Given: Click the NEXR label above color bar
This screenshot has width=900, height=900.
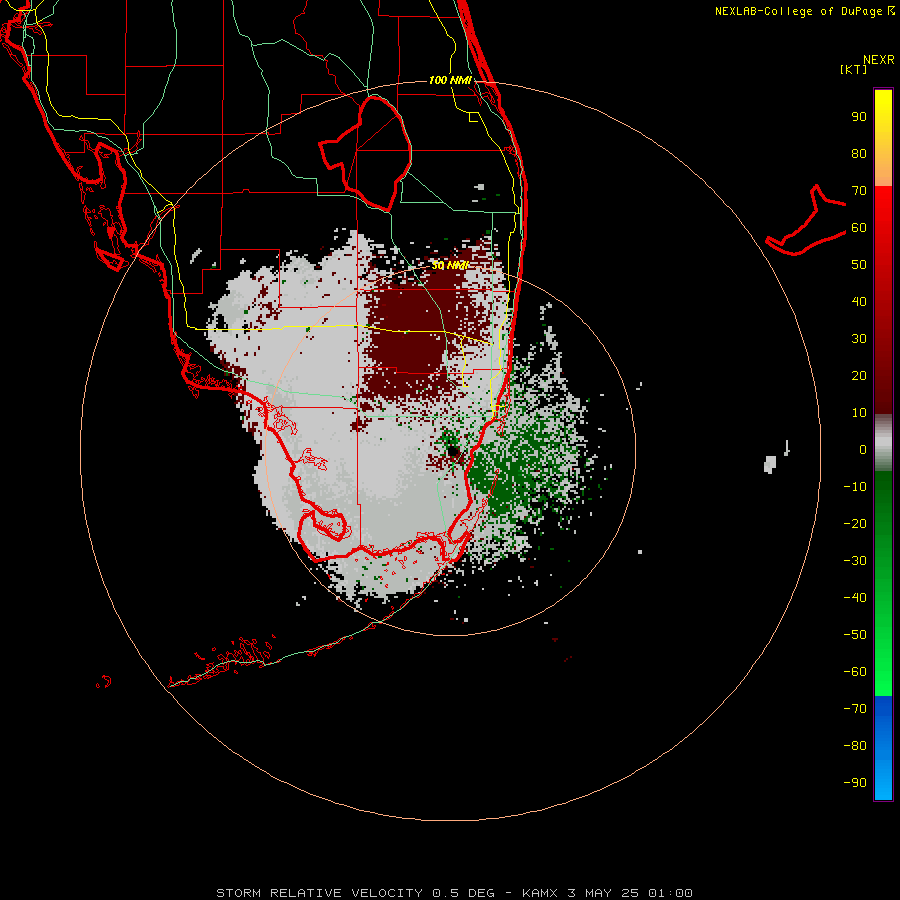Looking at the screenshot, I should click(x=878, y=60).
